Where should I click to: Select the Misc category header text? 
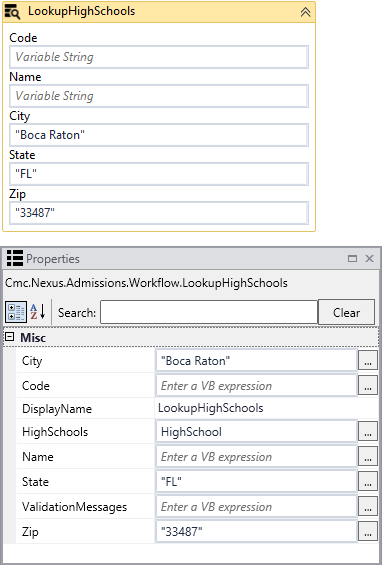click(x=33, y=337)
